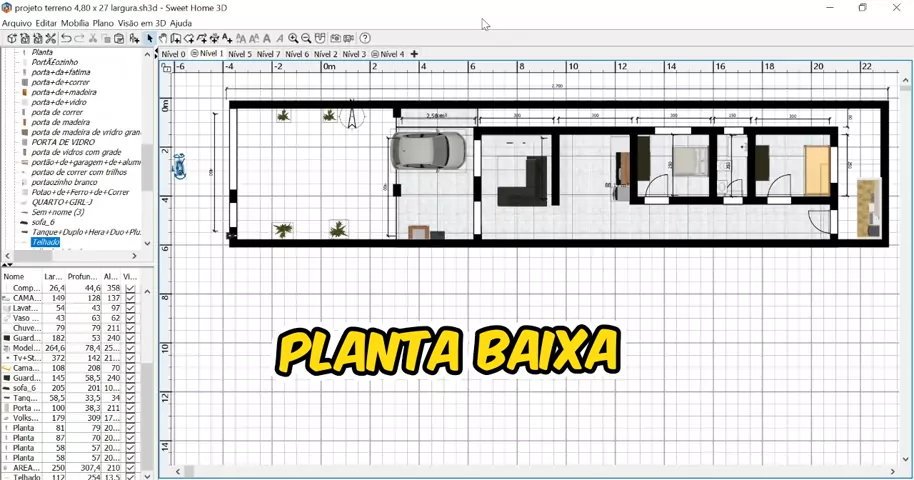Click the Add furniture icon
The height and width of the screenshot is (480, 914).
(x=134, y=39)
